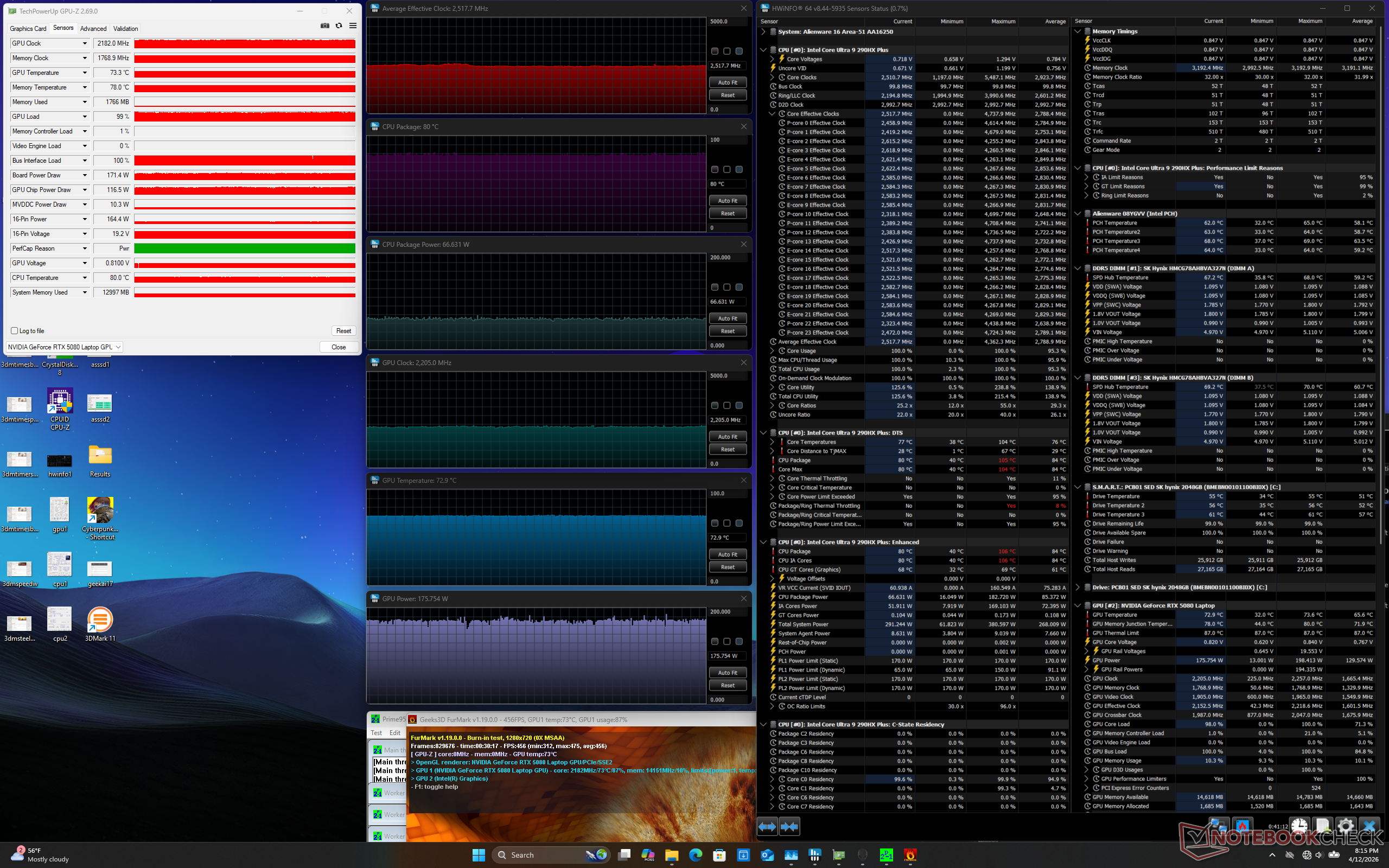The height and width of the screenshot is (868, 1389).
Task: Open the GPU Clock sensor dropdown
Action: pyautogui.click(x=85, y=43)
